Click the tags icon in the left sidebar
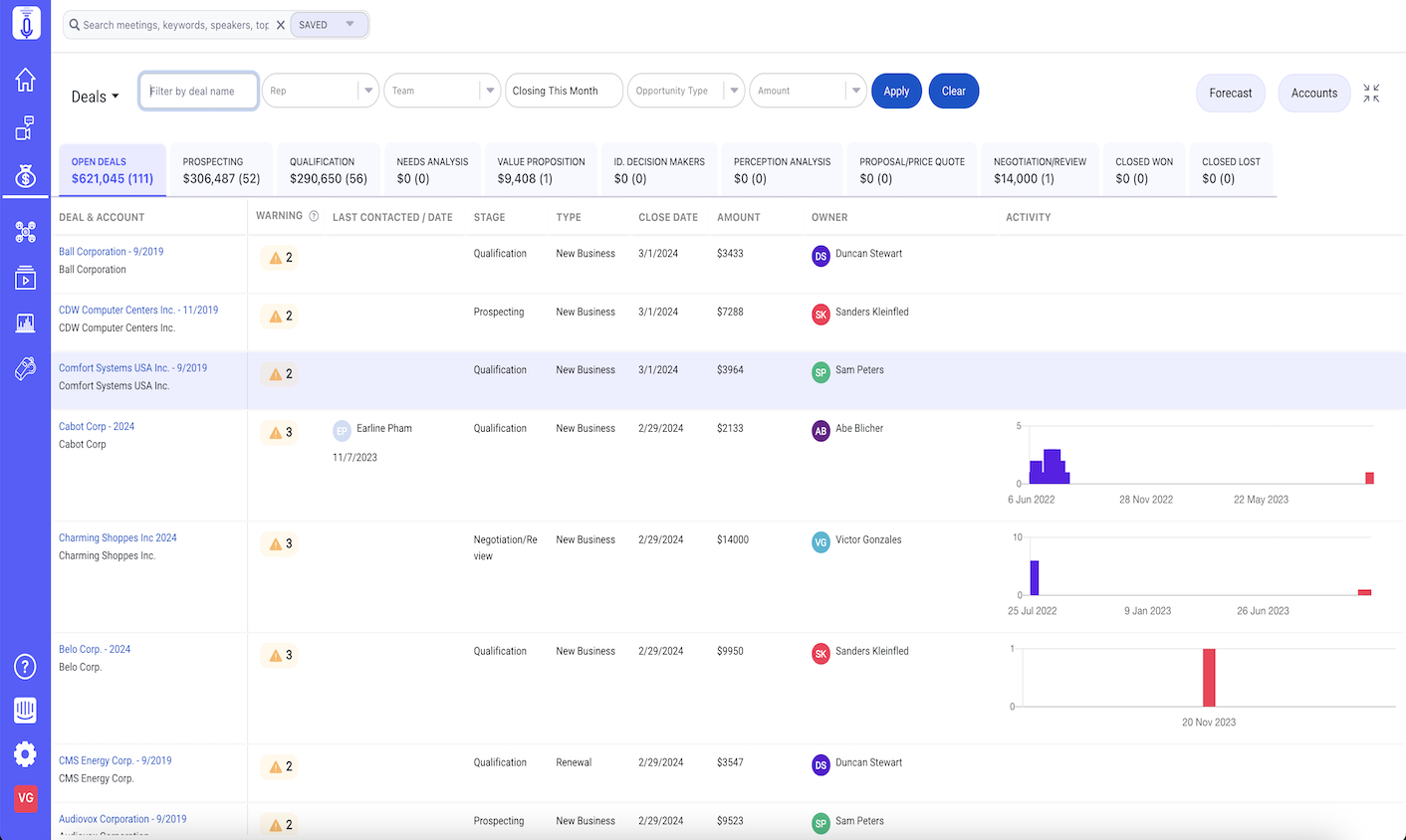The image size is (1406, 840). click(25, 368)
